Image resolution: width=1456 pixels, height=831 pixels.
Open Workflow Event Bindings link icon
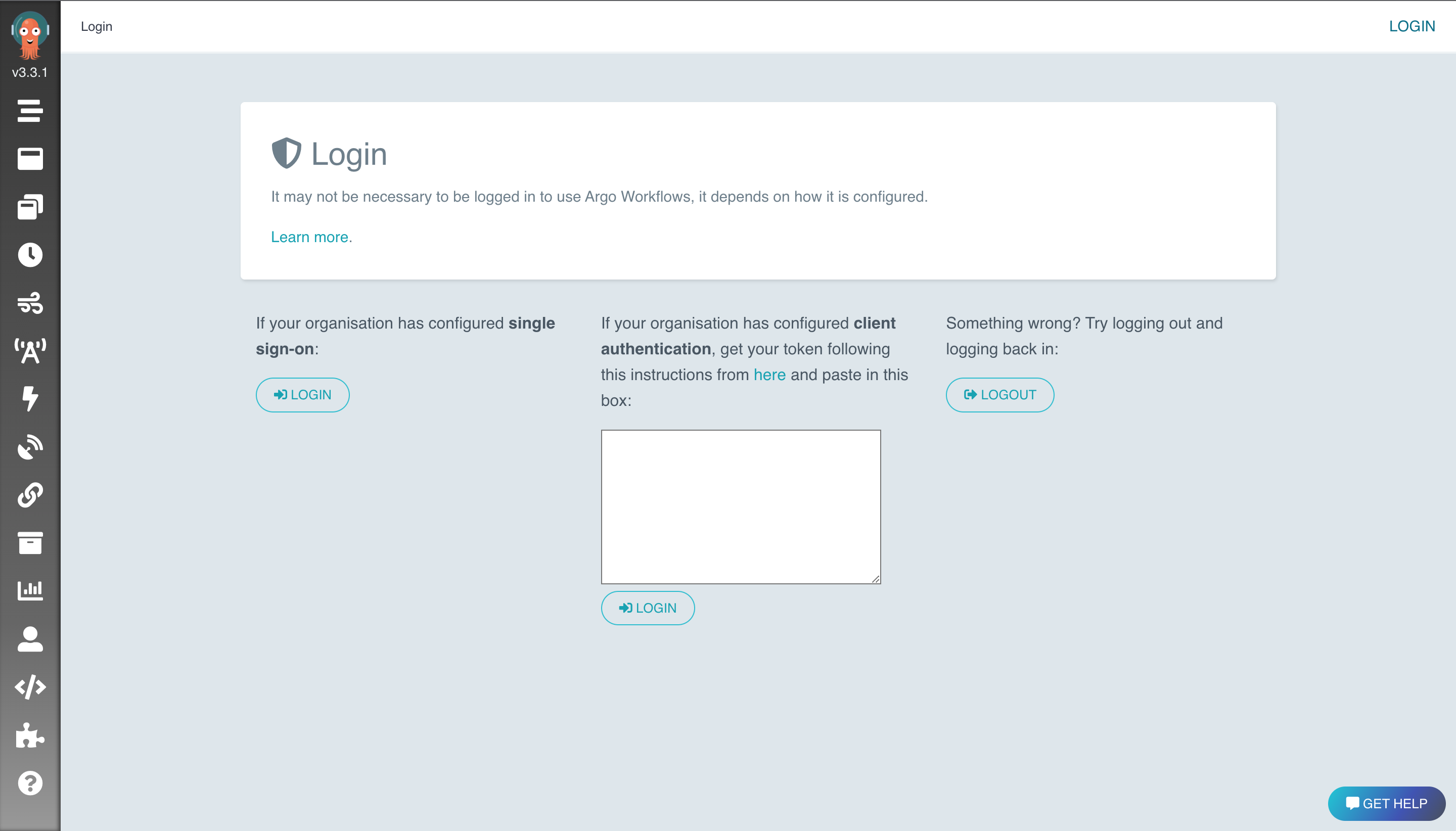tap(30, 495)
